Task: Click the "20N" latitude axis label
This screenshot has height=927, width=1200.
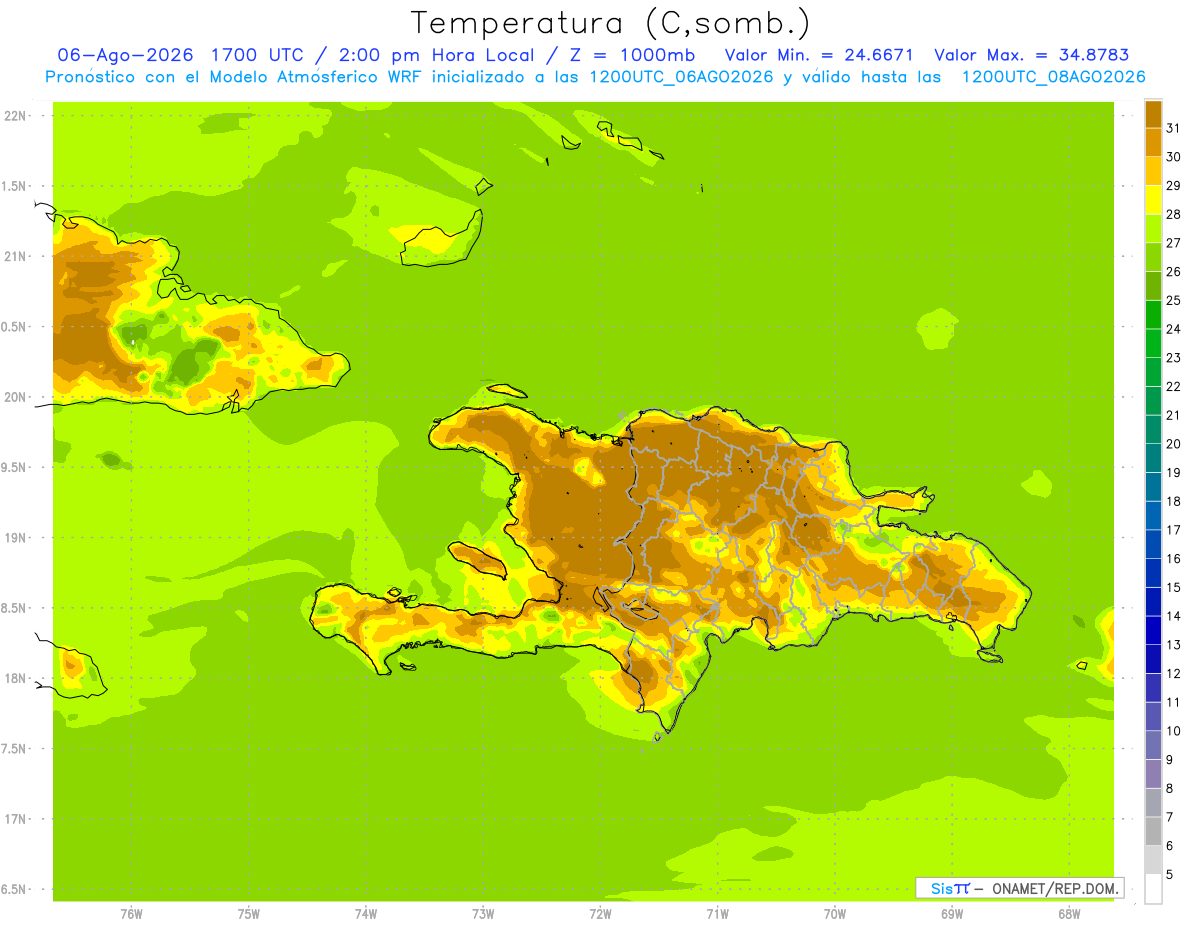Action: coord(15,398)
